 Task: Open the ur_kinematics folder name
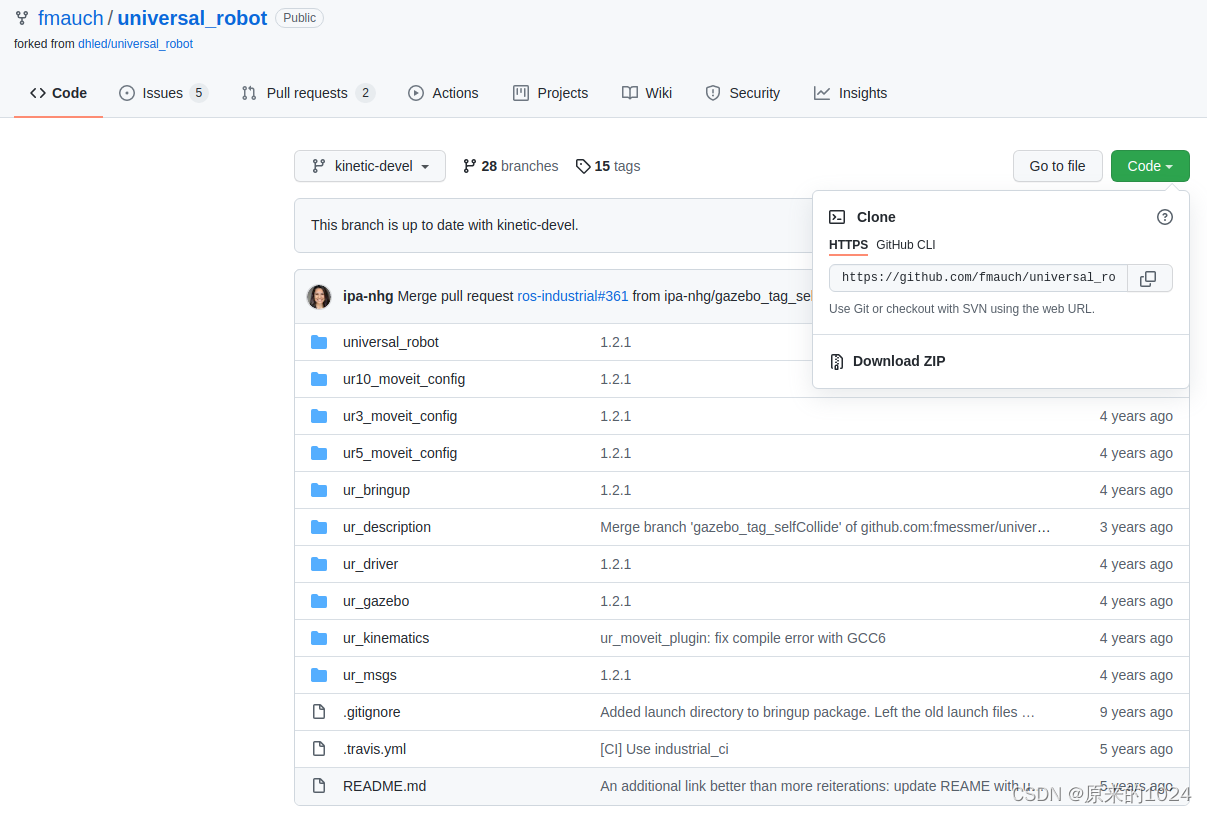(x=386, y=638)
